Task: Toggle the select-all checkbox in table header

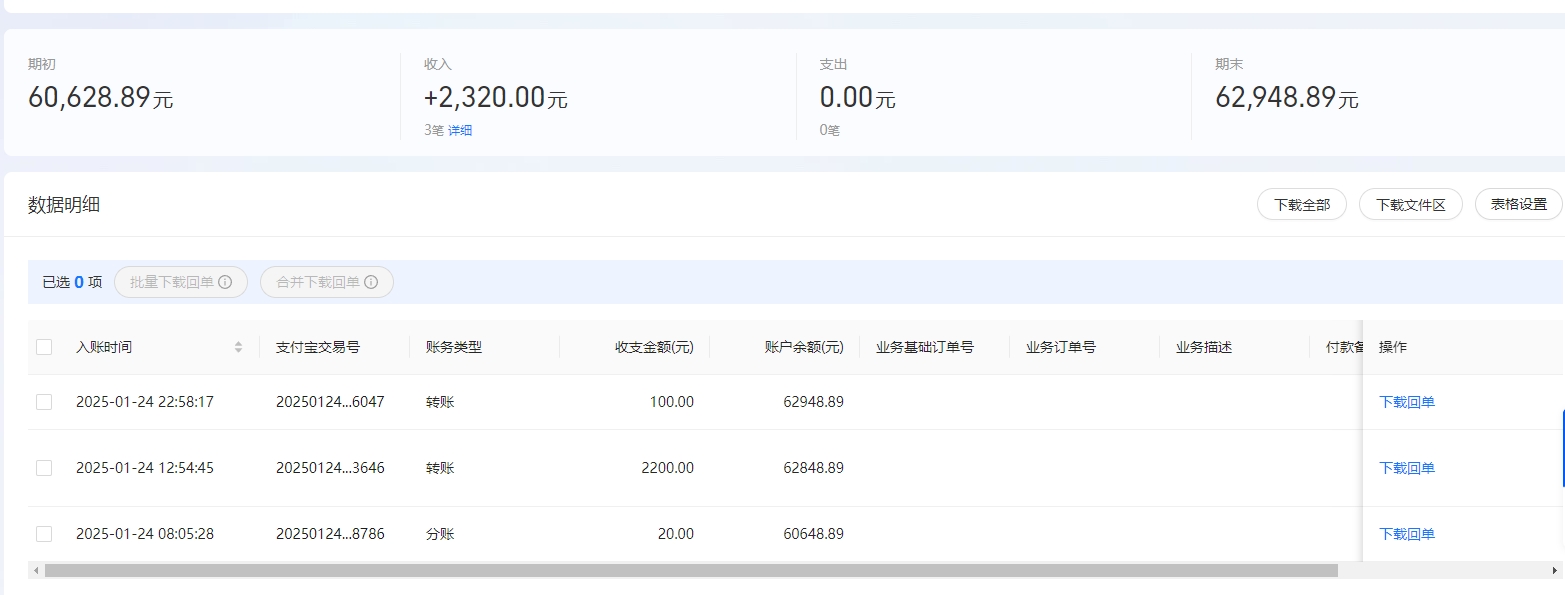Action: 44,347
